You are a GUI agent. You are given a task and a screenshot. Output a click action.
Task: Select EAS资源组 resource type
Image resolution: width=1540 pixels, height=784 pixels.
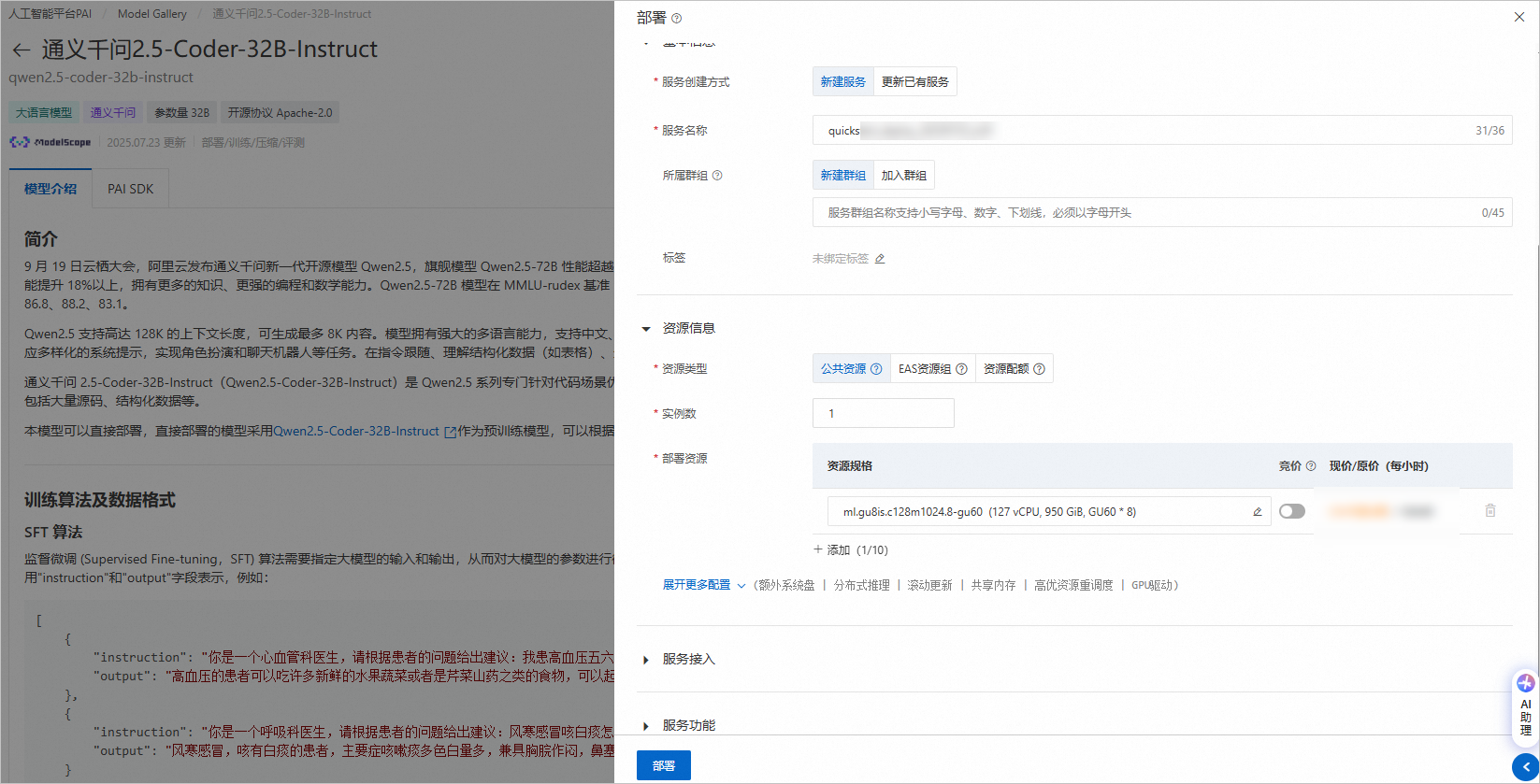(932, 369)
